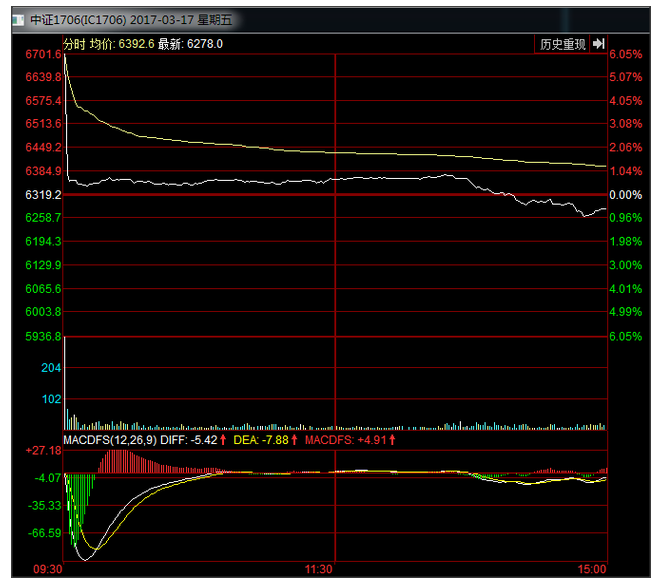Select the title 中证1706(IC1706) 2017-03-17 星期五

coord(131,20)
